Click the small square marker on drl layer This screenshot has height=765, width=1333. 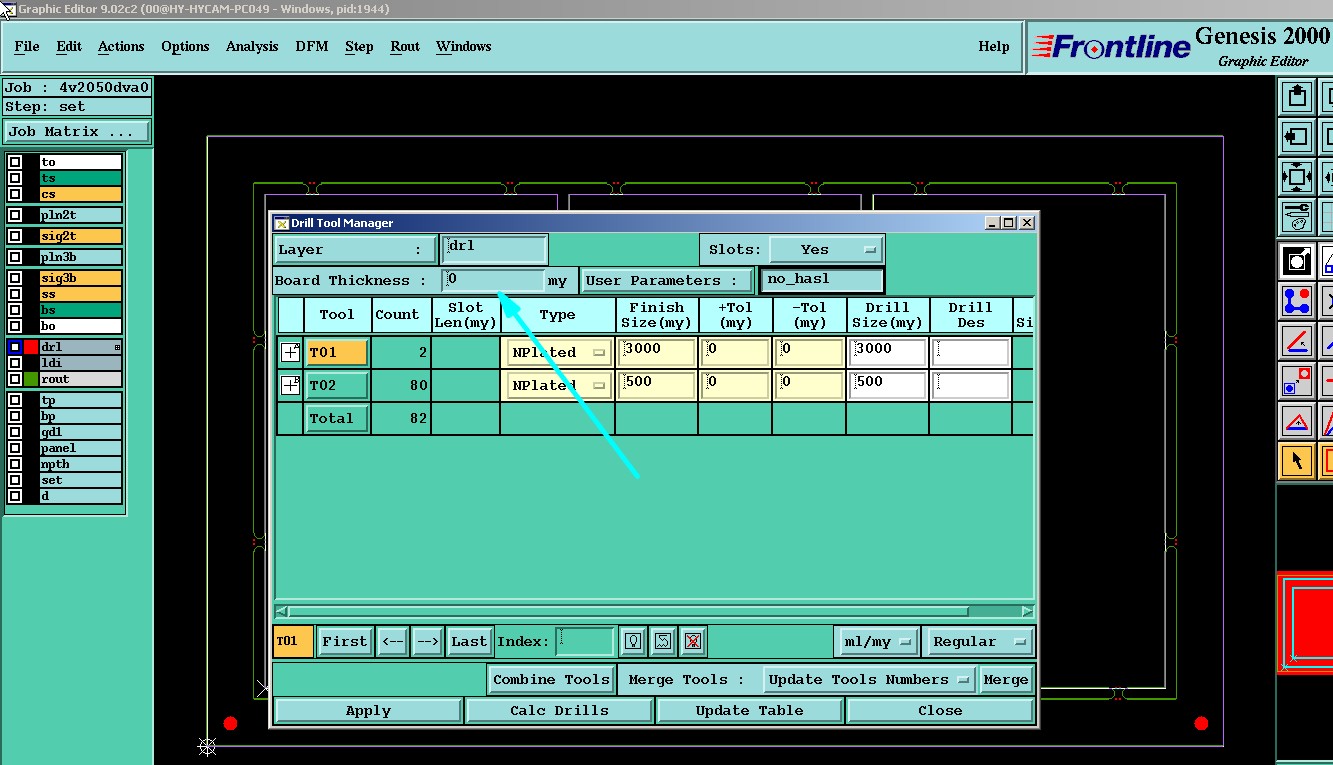[x=117, y=347]
